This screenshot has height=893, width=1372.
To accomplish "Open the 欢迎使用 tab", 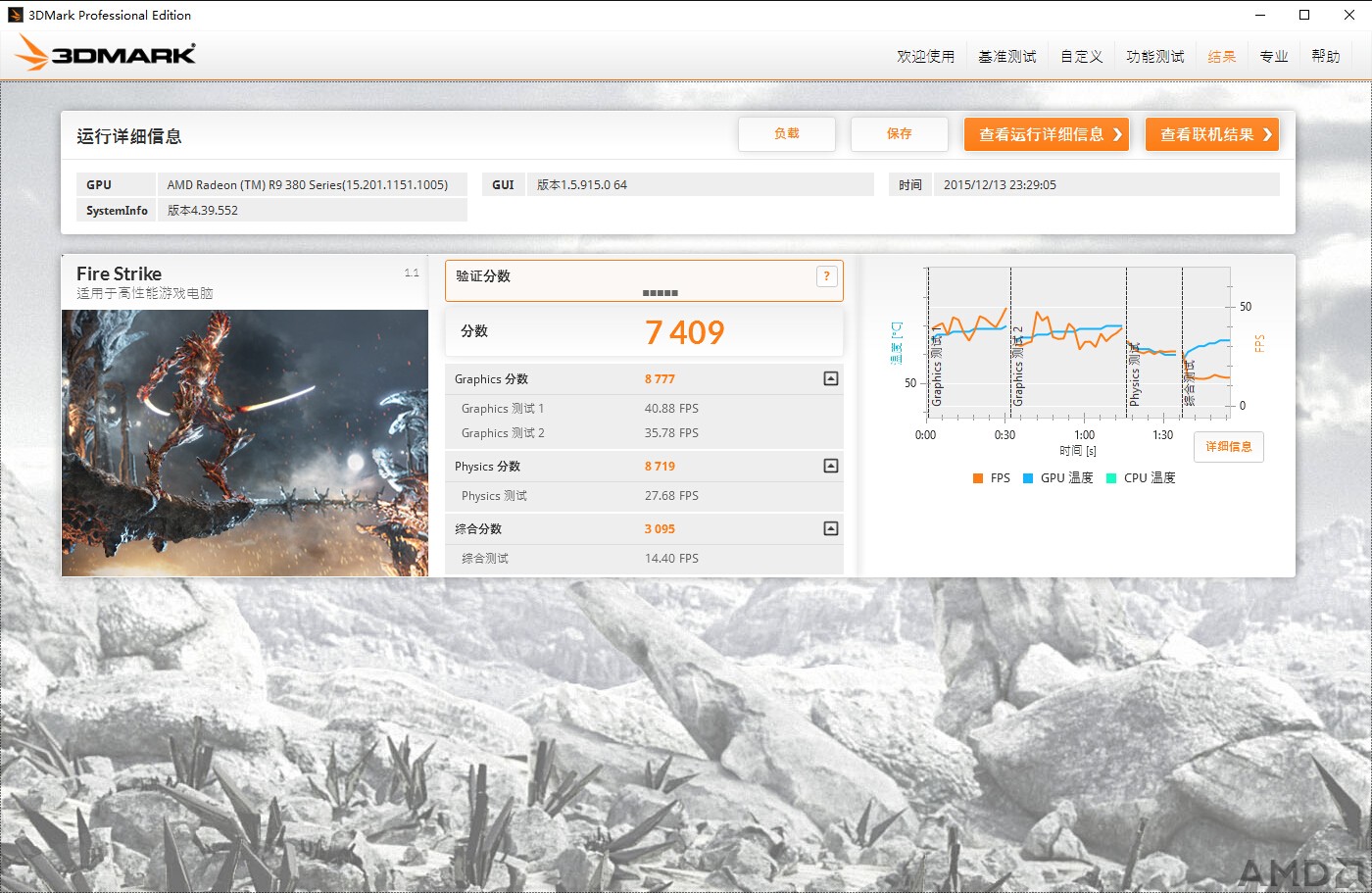I will 925,57.
